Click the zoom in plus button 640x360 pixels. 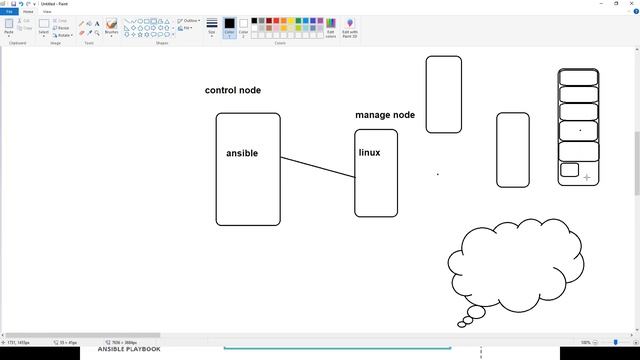(x=636, y=342)
